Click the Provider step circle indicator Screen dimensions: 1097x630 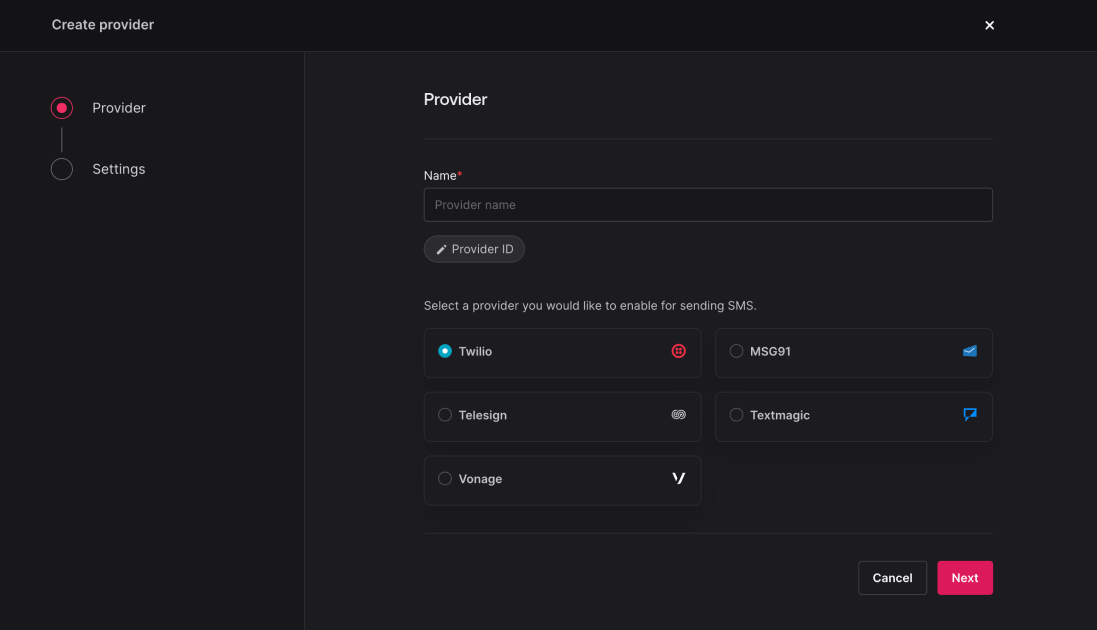[62, 108]
